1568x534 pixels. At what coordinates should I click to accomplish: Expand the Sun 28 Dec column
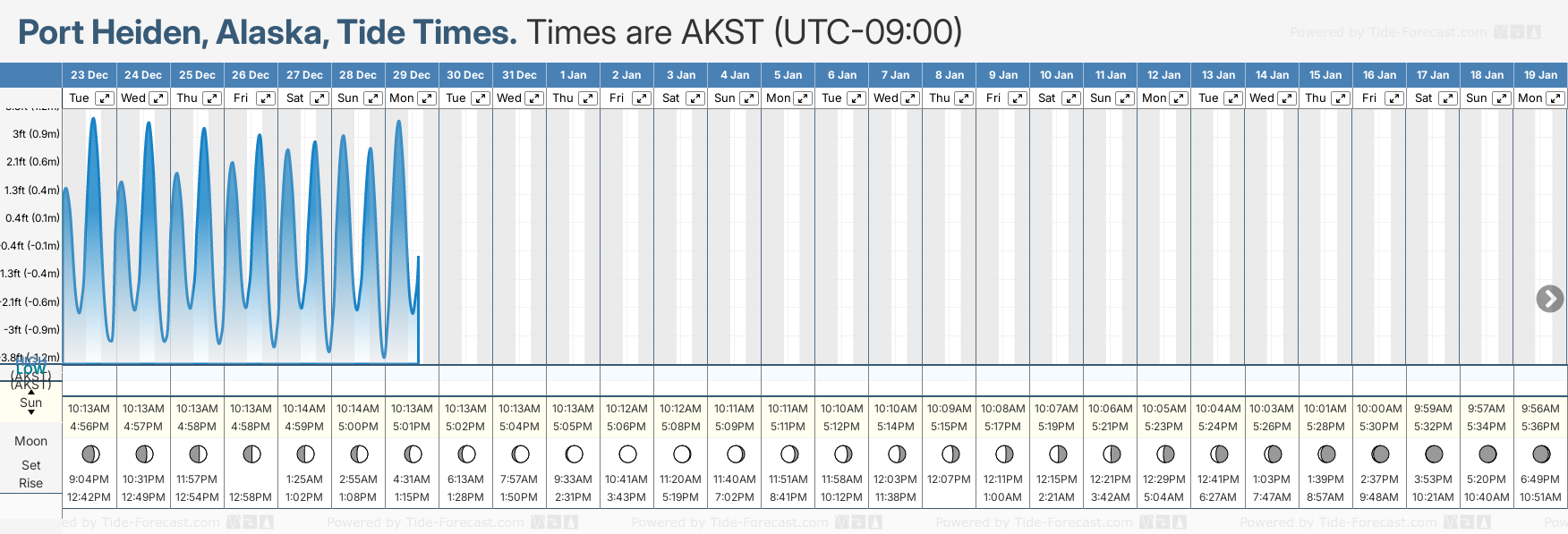[x=373, y=98]
